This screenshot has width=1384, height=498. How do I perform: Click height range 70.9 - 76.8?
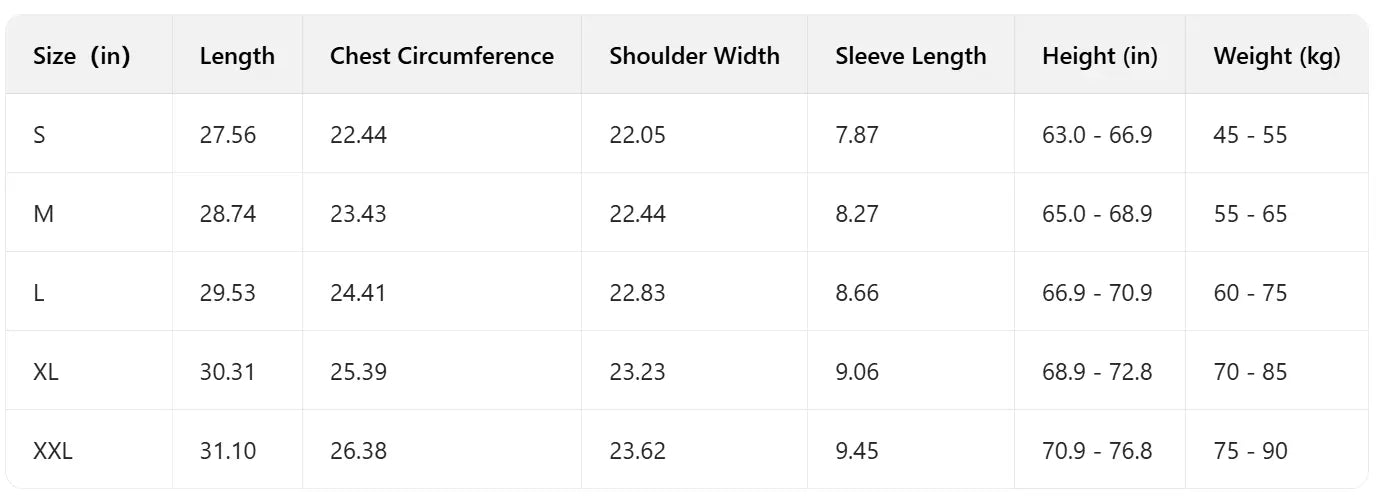point(1097,451)
